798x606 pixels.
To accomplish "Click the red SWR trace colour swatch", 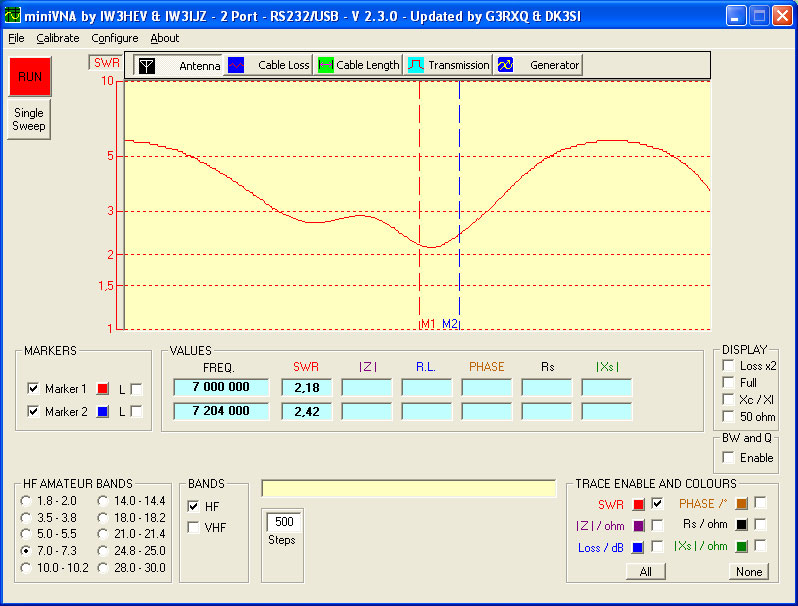I will (638, 504).
